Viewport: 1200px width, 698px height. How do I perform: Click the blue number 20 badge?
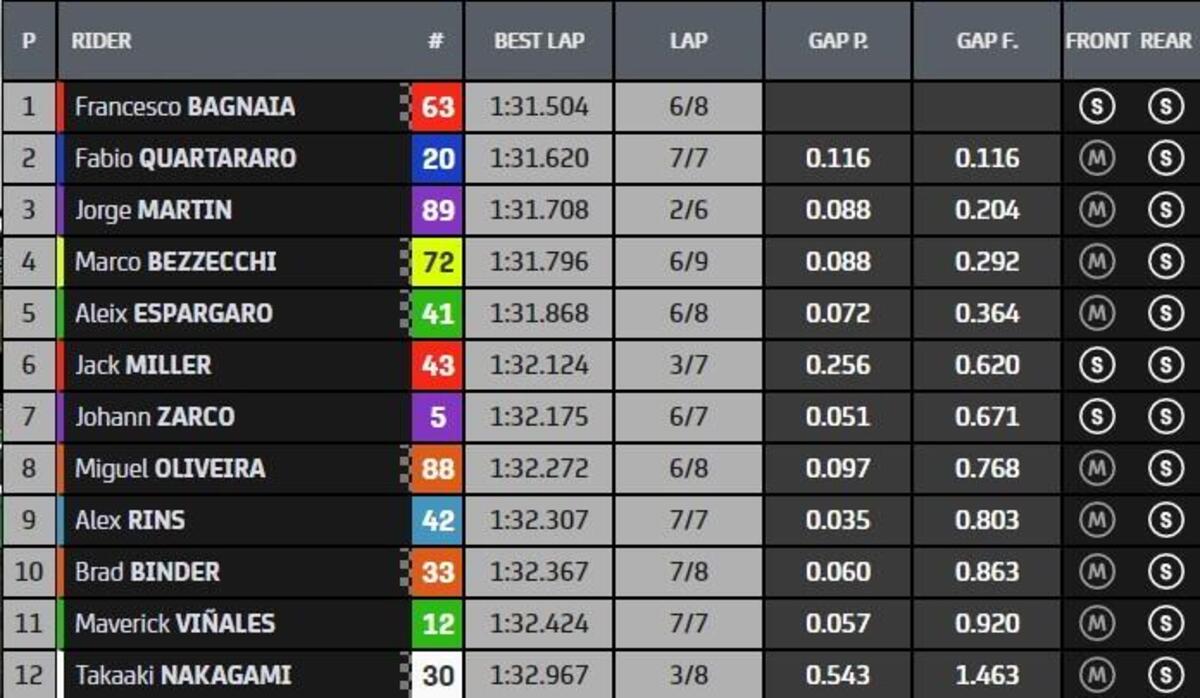(x=437, y=158)
